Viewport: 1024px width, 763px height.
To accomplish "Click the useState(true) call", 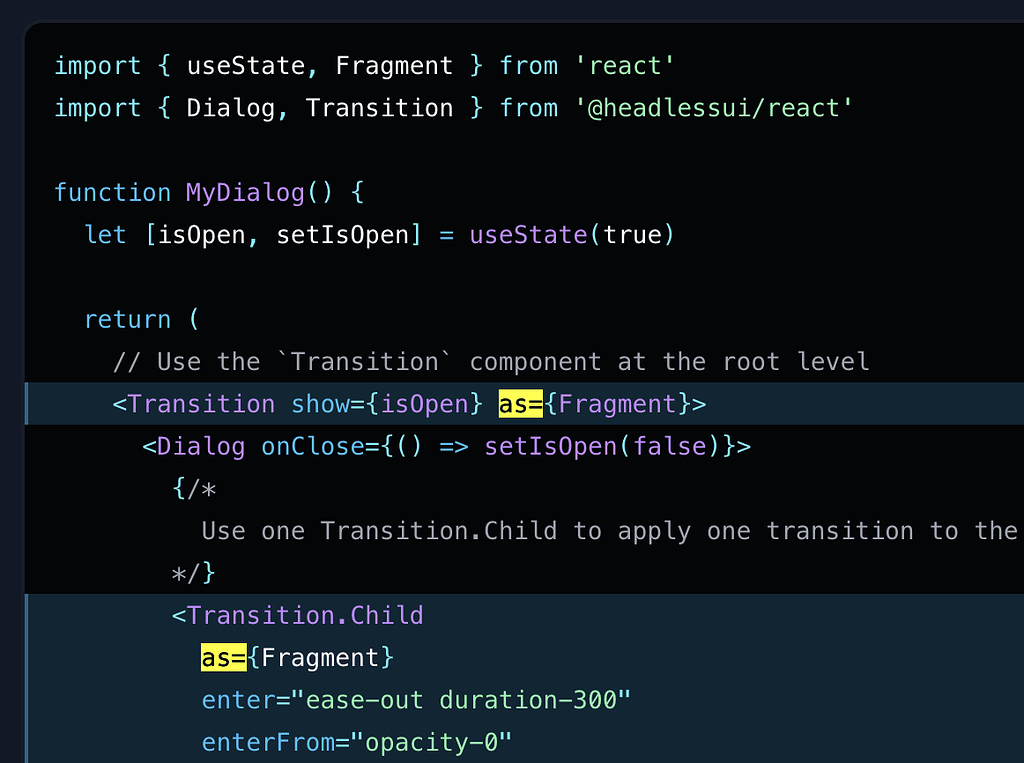I will 572,235.
